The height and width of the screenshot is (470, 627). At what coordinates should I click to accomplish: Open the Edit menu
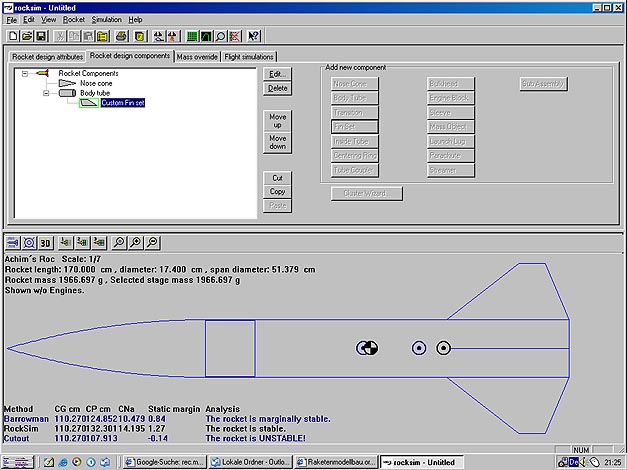point(29,20)
